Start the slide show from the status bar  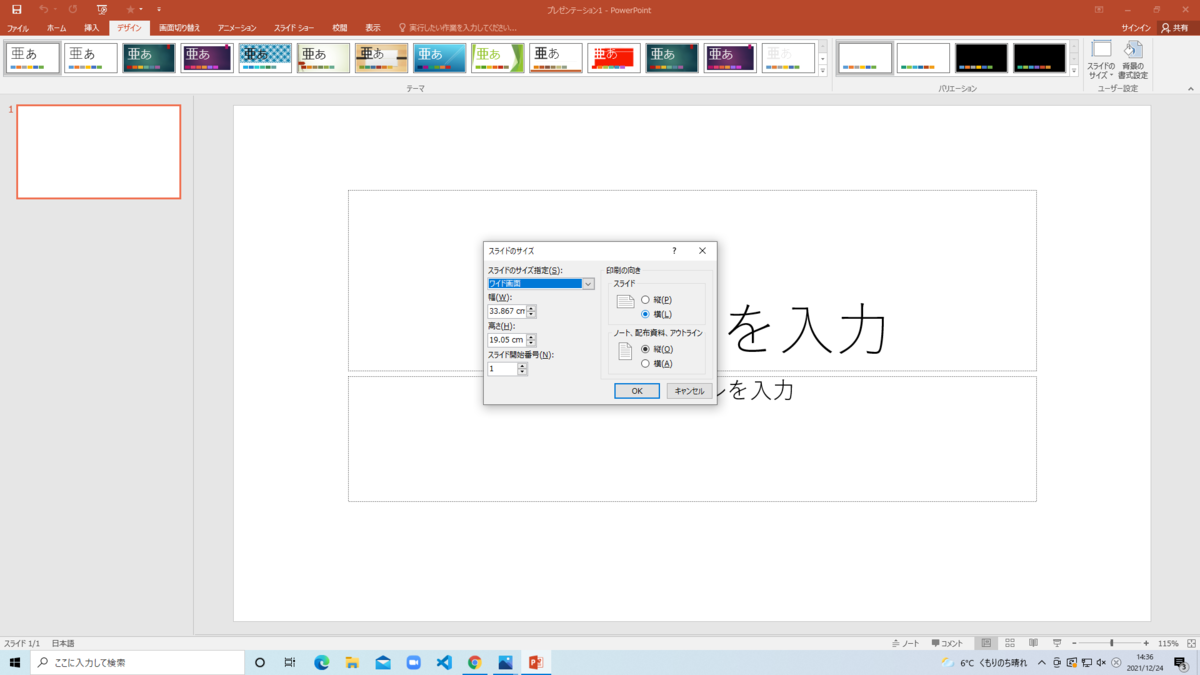[x=1058, y=643]
